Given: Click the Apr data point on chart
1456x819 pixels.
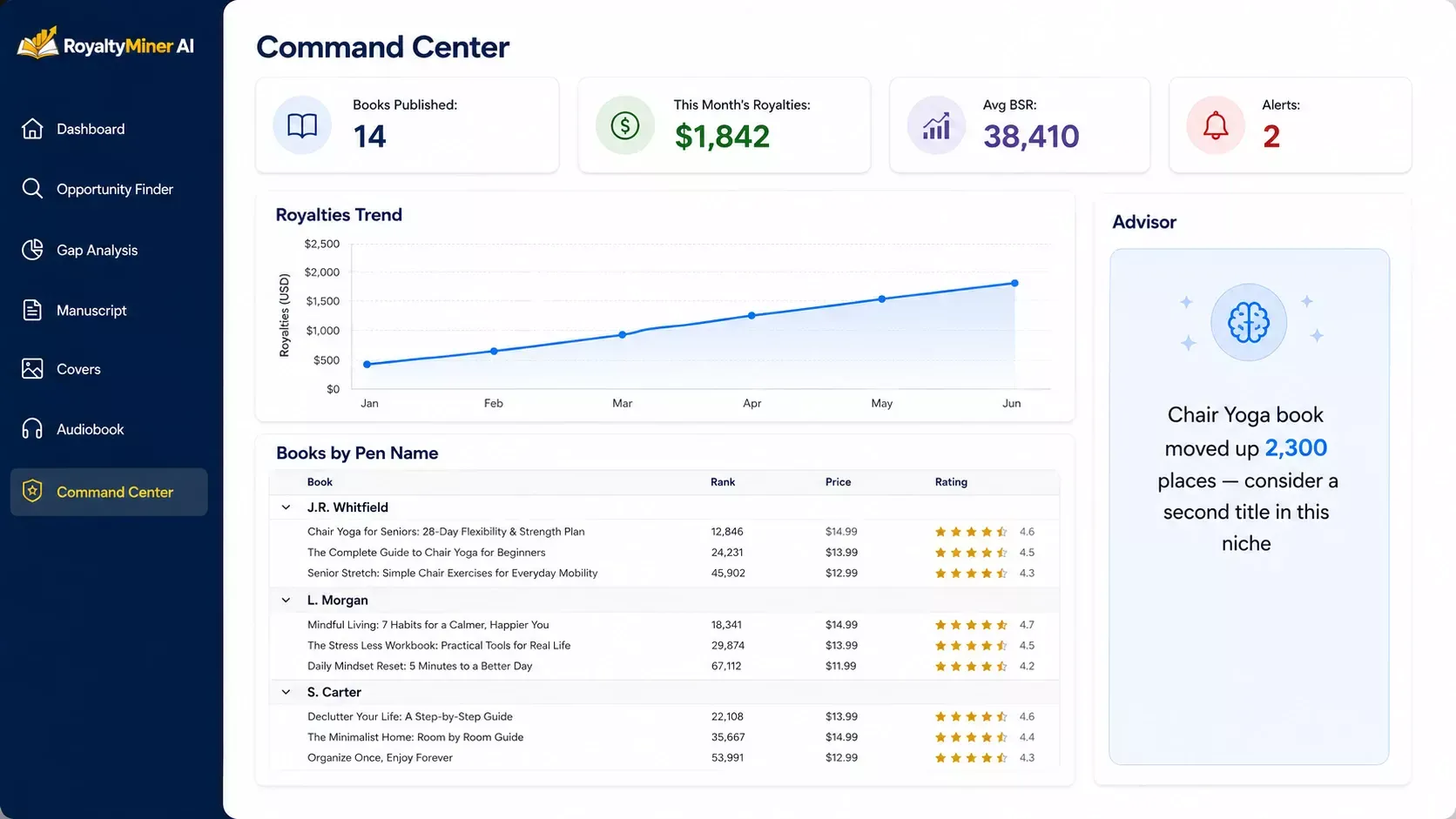Looking at the screenshot, I should pos(752,316).
